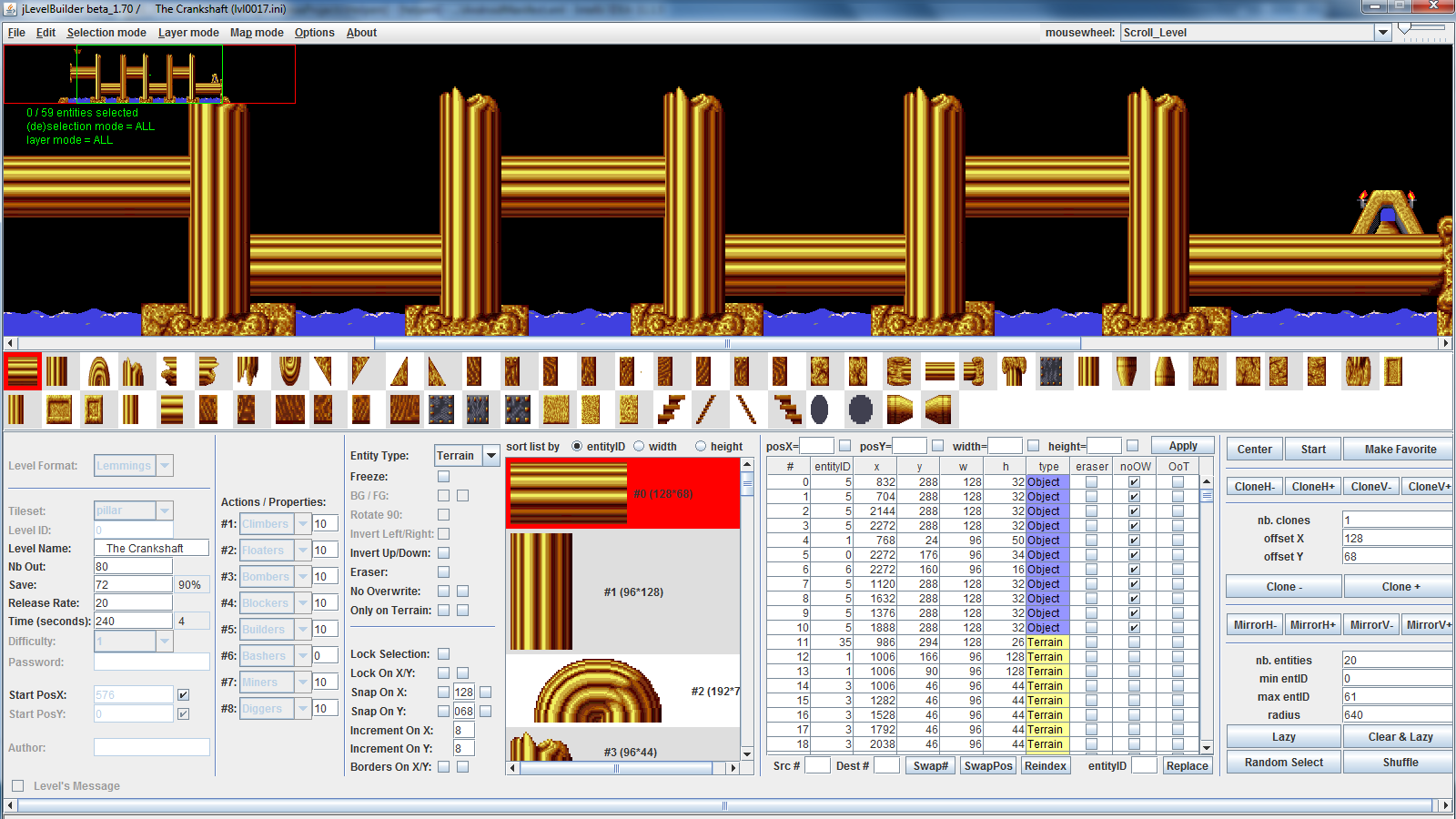Choose the mushroom-shaped pillar top tile
This screenshot has height=819, width=1456.
(1014, 371)
